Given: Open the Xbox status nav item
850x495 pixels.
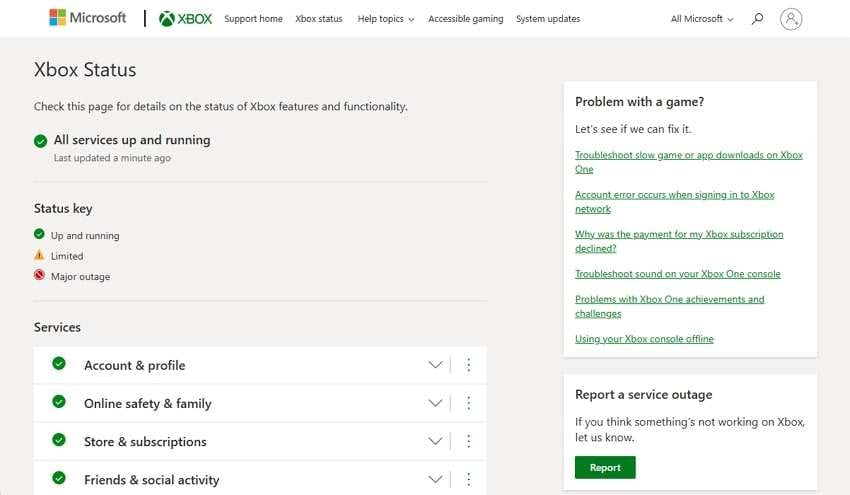Looking at the screenshot, I should coord(319,19).
